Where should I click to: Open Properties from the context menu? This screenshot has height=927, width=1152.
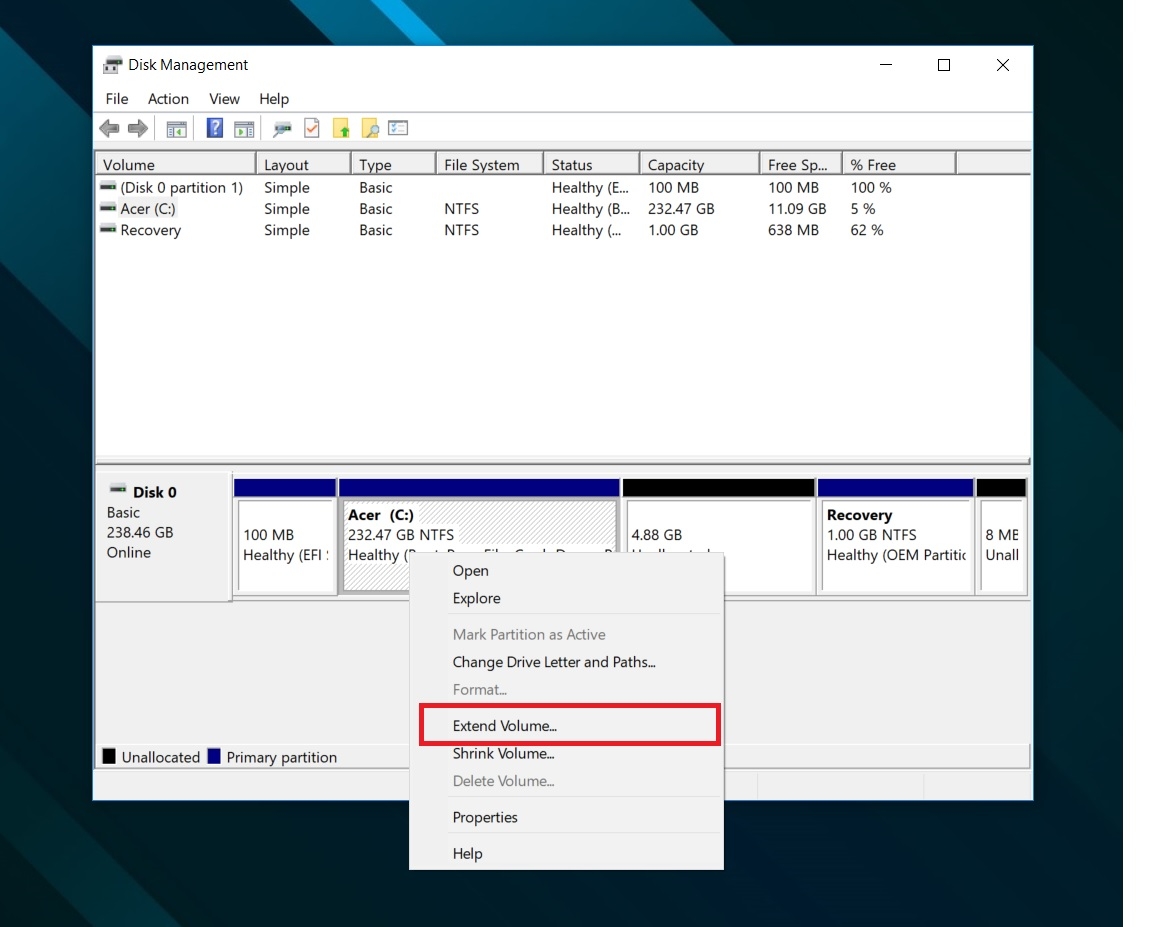tap(485, 817)
